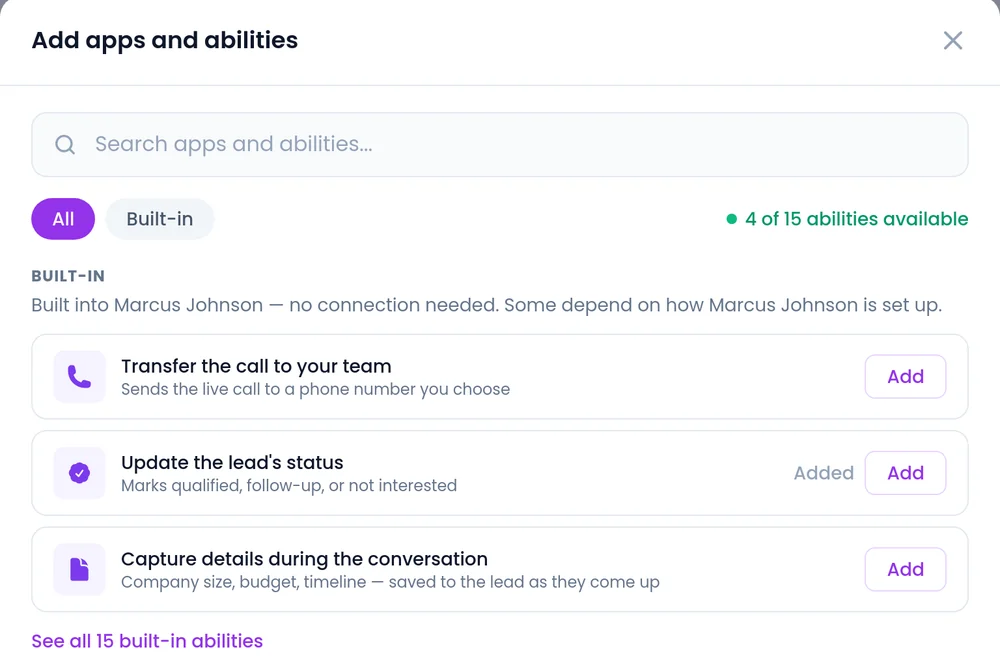Click the search magnifier icon
The image size is (1000, 671).
tap(65, 145)
